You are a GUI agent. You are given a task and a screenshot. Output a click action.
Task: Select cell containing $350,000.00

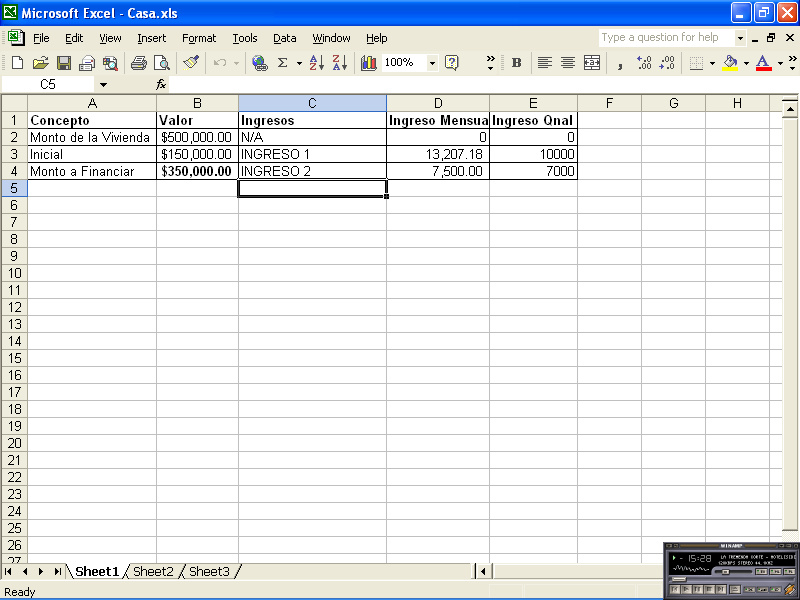pyautogui.click(x=197, y=171)
